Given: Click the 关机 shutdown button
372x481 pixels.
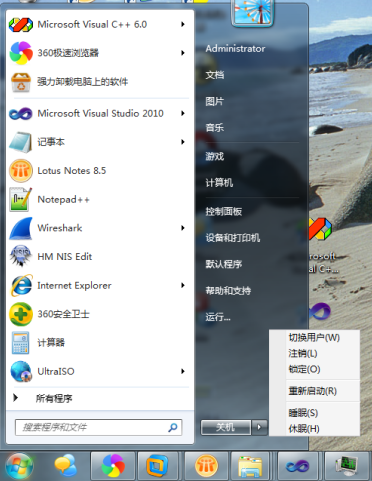Looking at the screenshot, I should point(226,427).
